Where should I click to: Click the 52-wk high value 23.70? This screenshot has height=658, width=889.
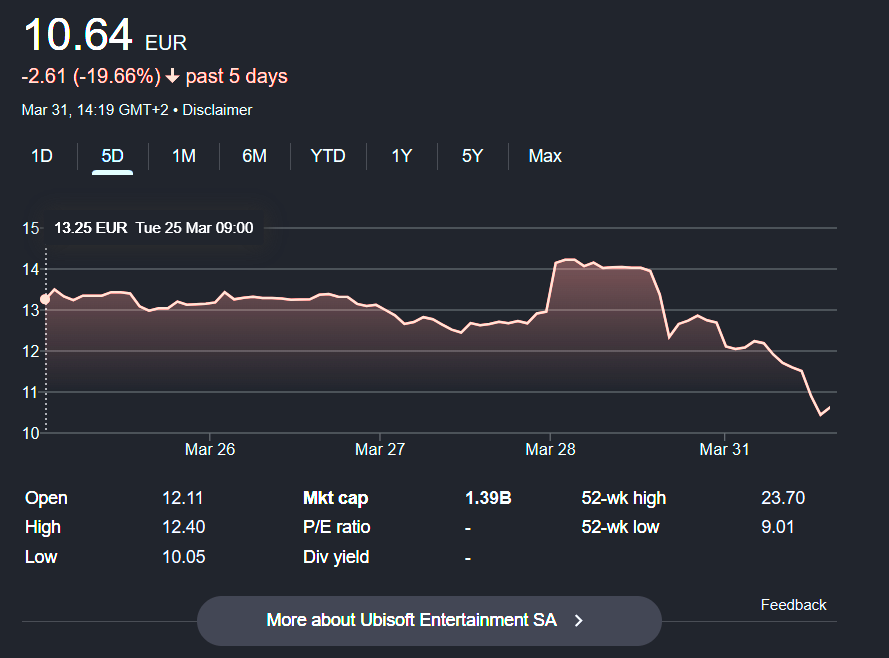[783, 498]
